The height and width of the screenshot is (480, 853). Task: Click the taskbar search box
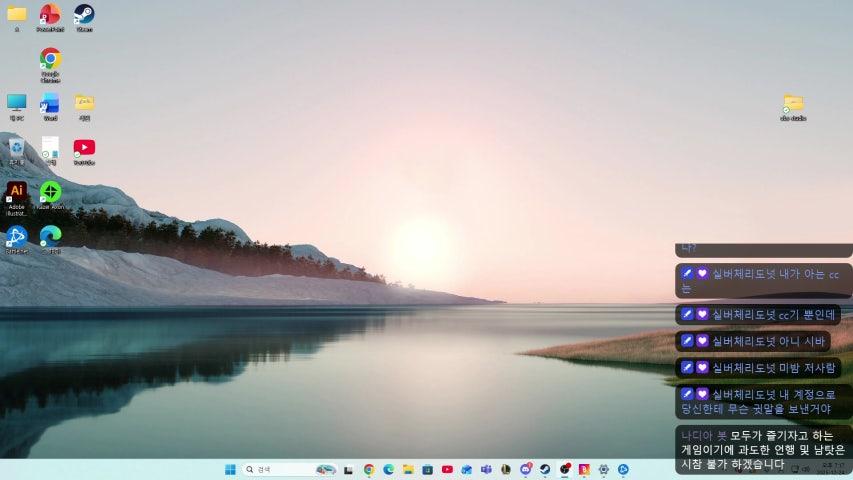(x=280, y=469)
